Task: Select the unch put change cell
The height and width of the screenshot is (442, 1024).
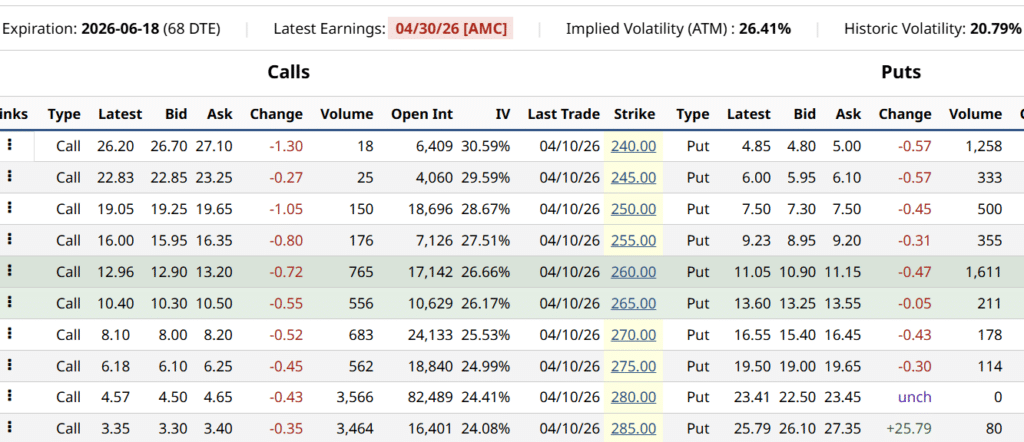Action: 915,397
